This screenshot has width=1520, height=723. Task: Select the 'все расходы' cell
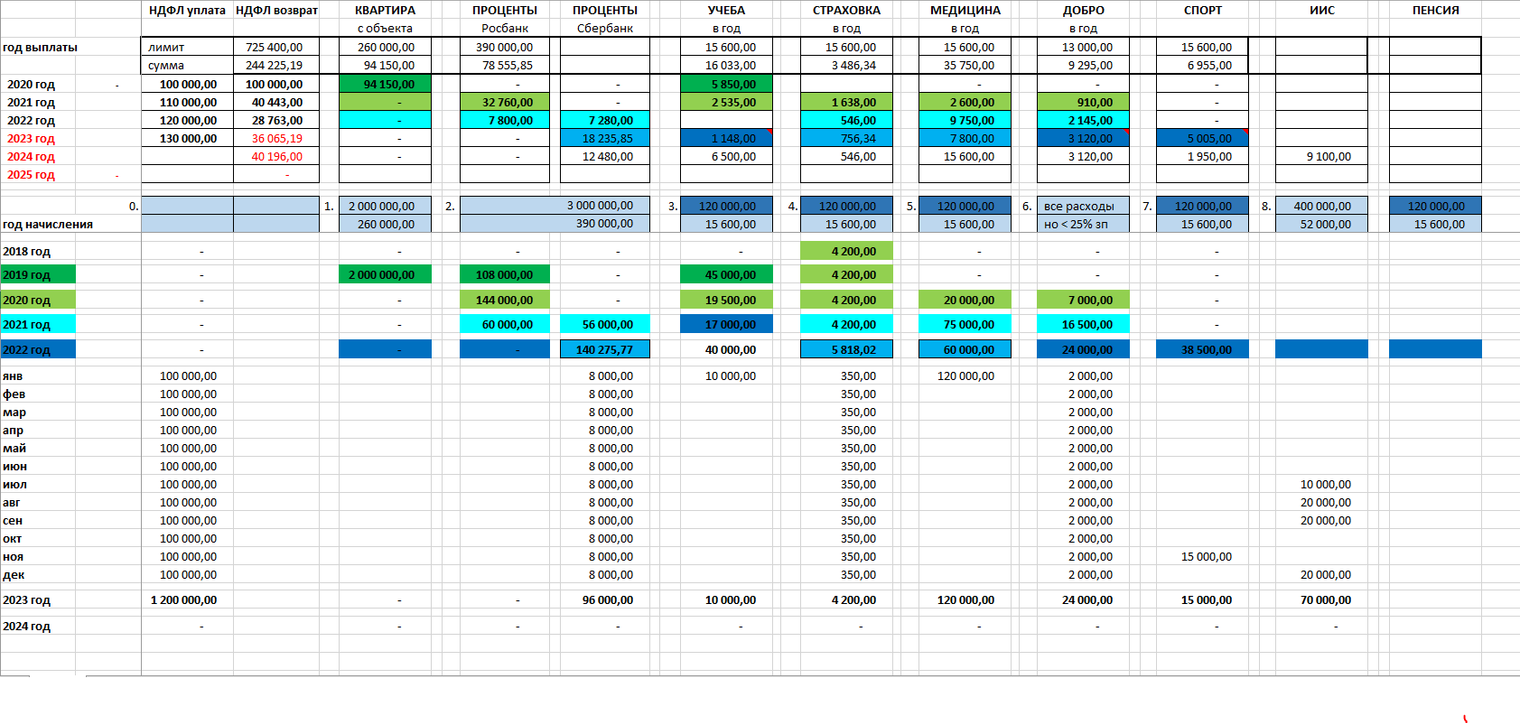coord(1083,205)
